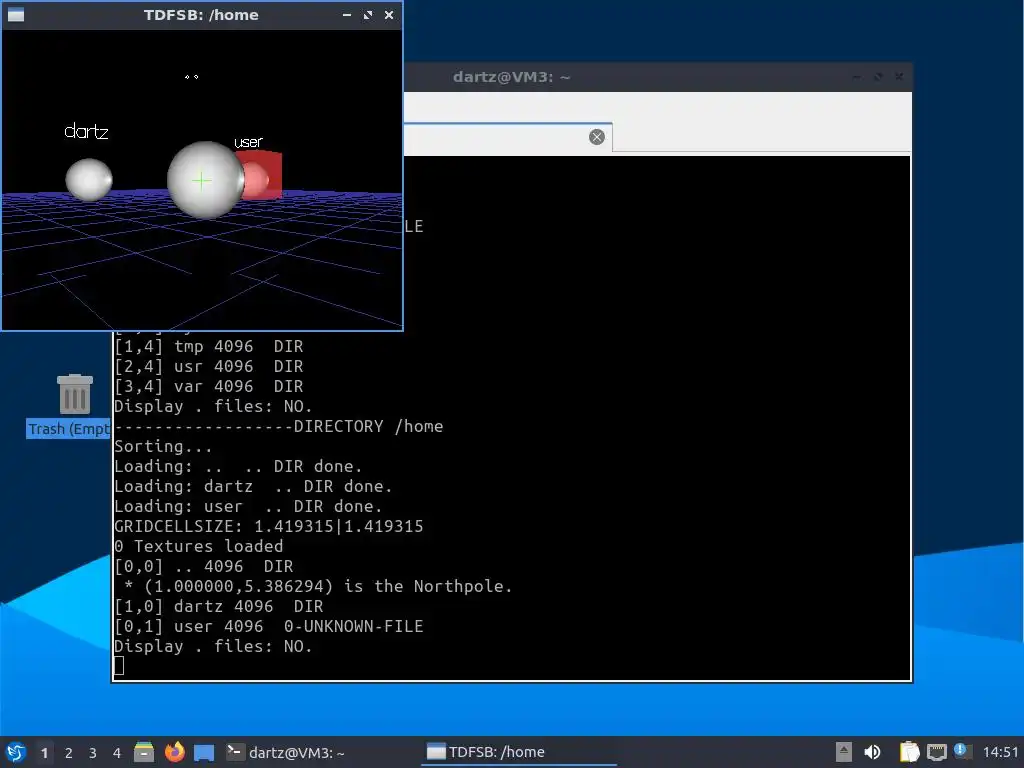Maximize the dartz@VM3 terminal window
Viewport: 1024px width, 768px height.
click(878, 77)
